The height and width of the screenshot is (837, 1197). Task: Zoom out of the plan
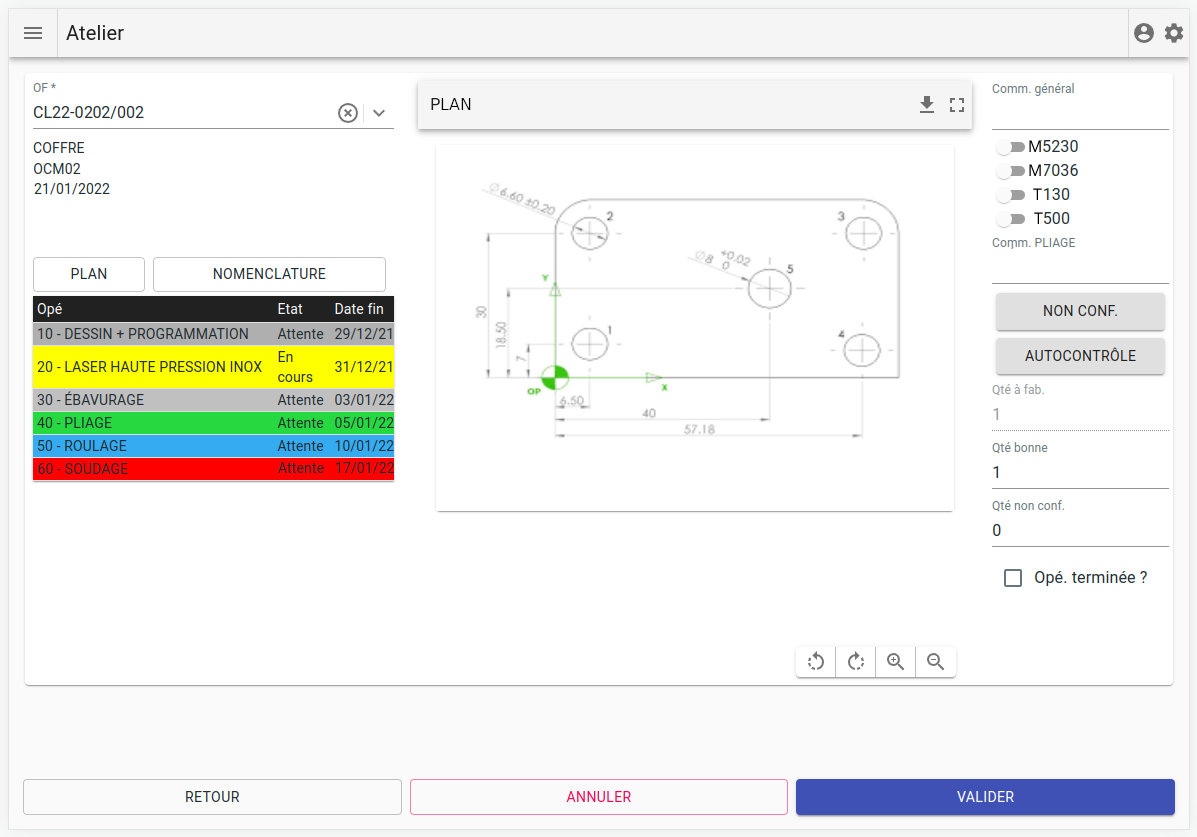click(x=936, y=661)
